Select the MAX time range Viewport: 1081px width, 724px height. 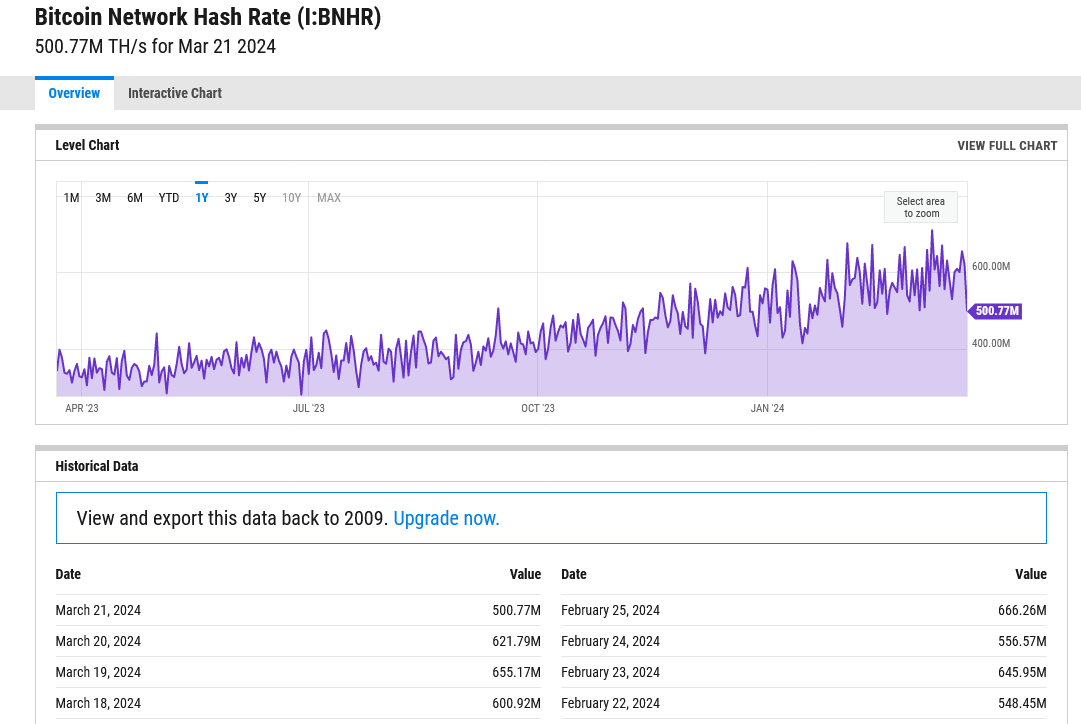[329, 198]
